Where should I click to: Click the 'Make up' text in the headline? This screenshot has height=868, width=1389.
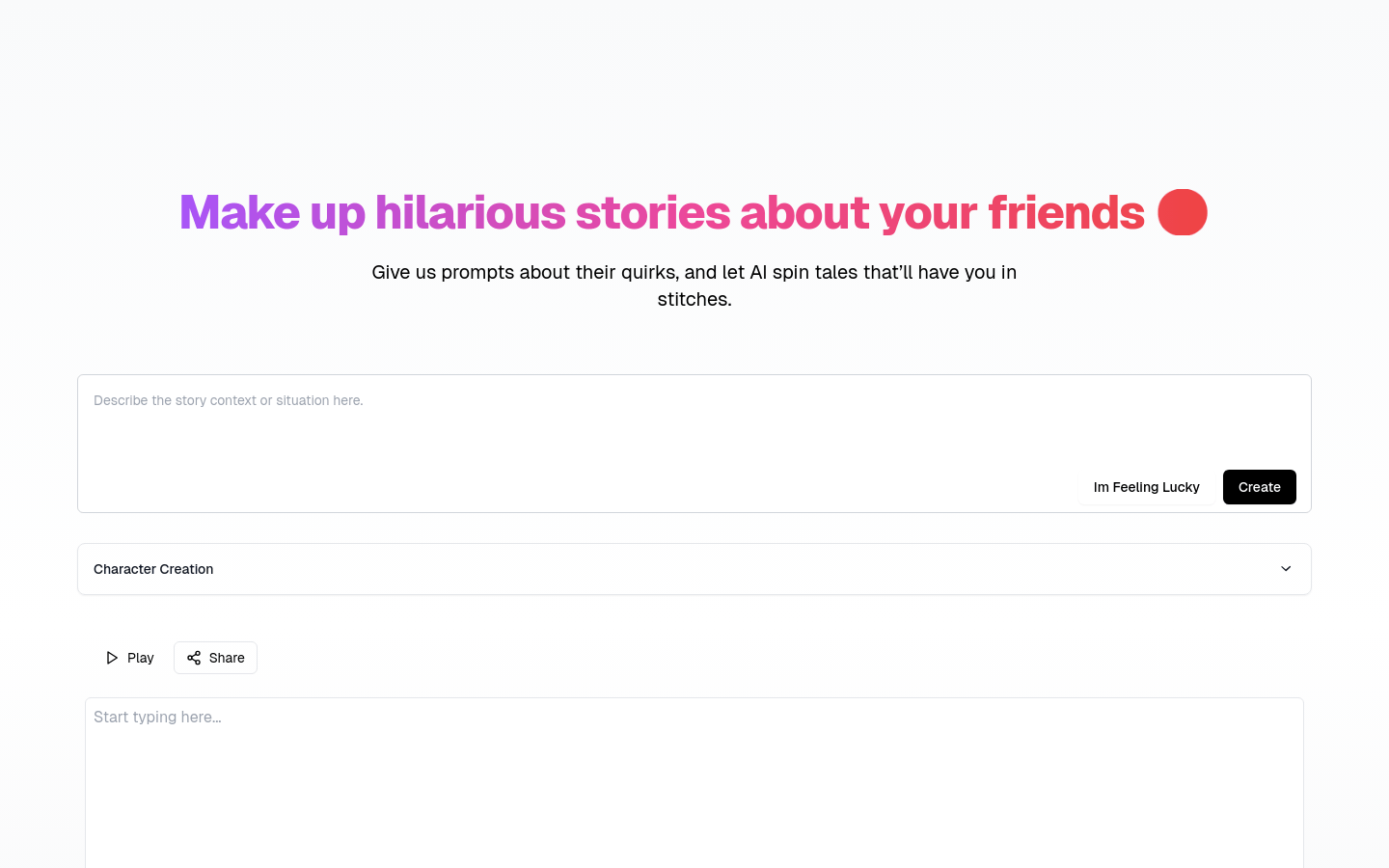(272, 212)
